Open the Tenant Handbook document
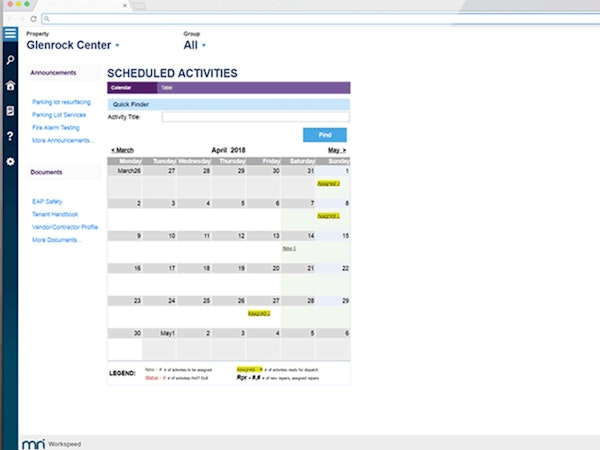The height and width of the screenshot is (450, 600). (55, 214)
